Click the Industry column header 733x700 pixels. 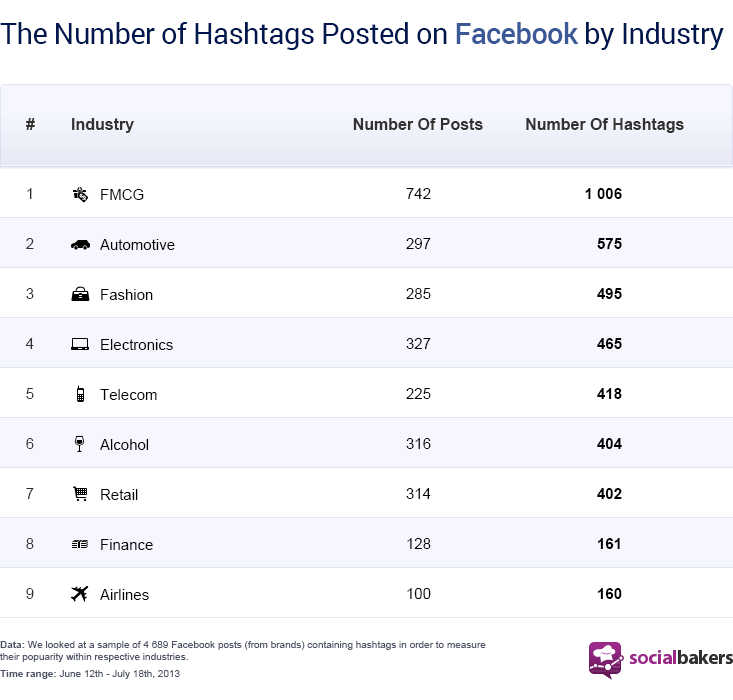tap(102, 125)
